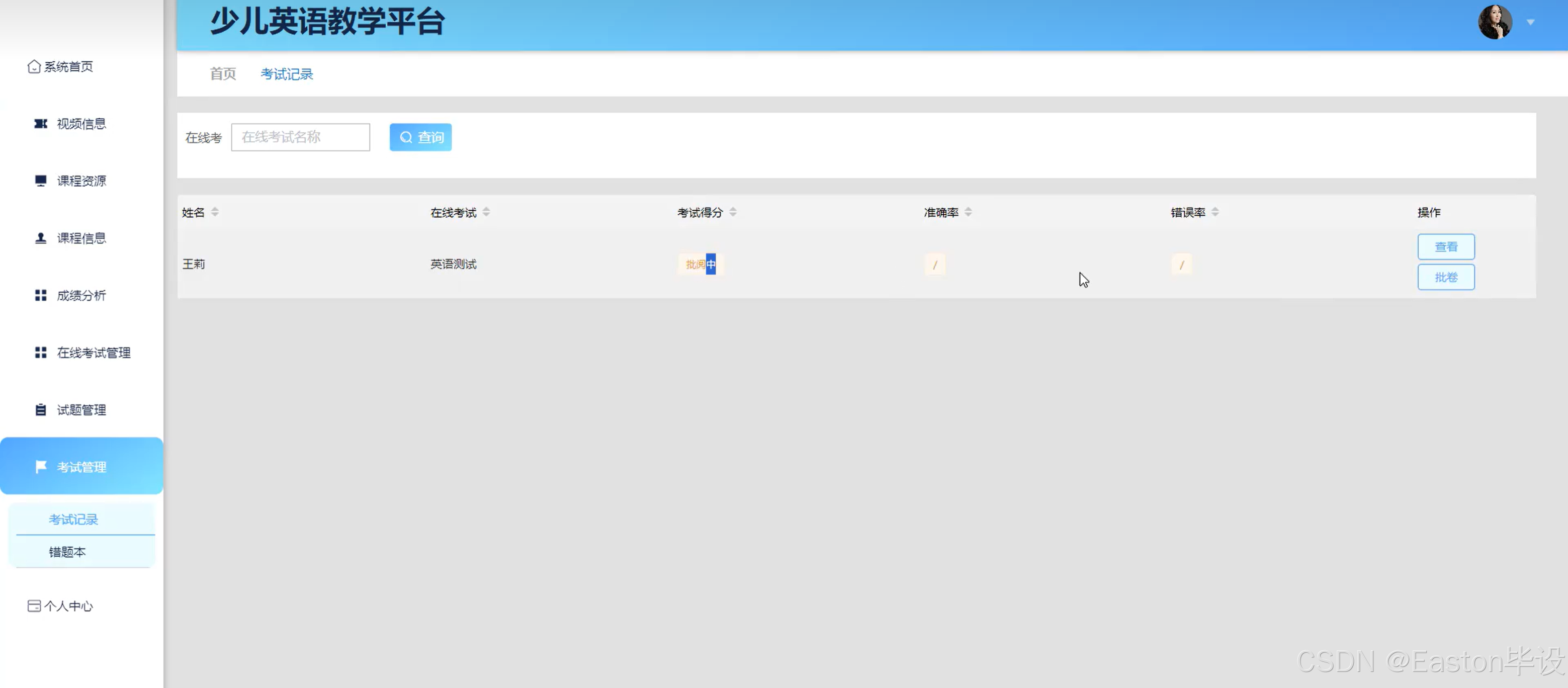This screenshot has width=1568, height=688.
Task: Click the slash tag under 错误率
Action: point(1181,265)
